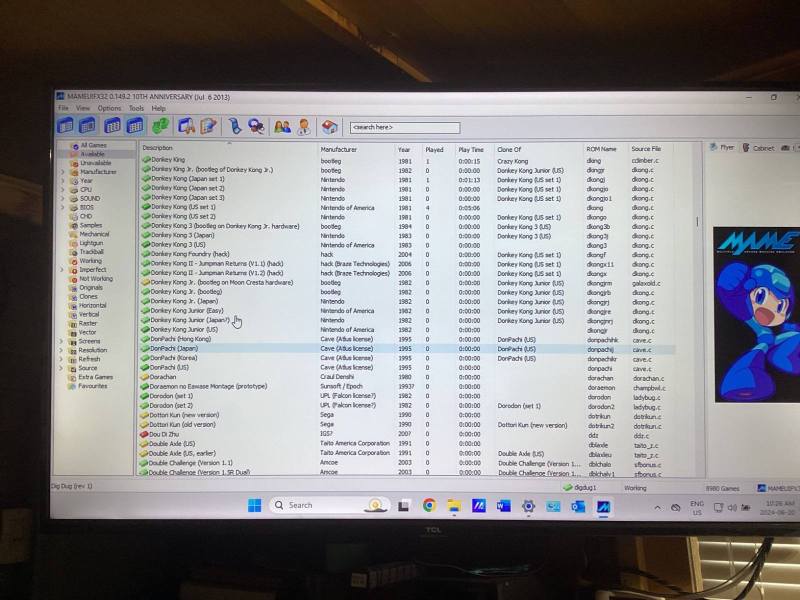Image resolution: width=800 pixels, height=600 pixels.
Task: Click the house toolbar icon
Action: pyautogui.click(x=330, y=127)
